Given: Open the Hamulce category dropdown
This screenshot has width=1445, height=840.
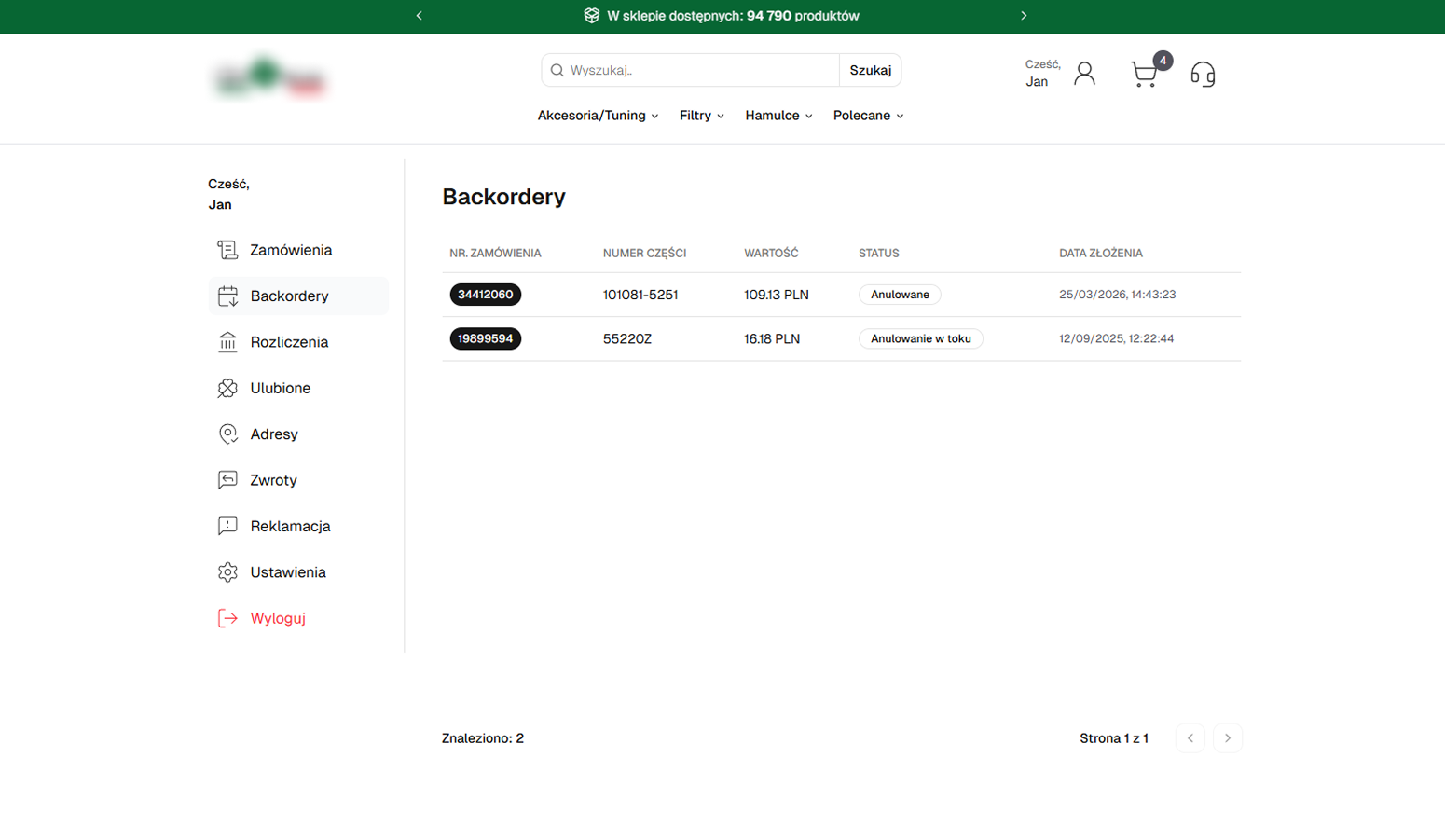Looking at the screenshot, I should (778, 116).
